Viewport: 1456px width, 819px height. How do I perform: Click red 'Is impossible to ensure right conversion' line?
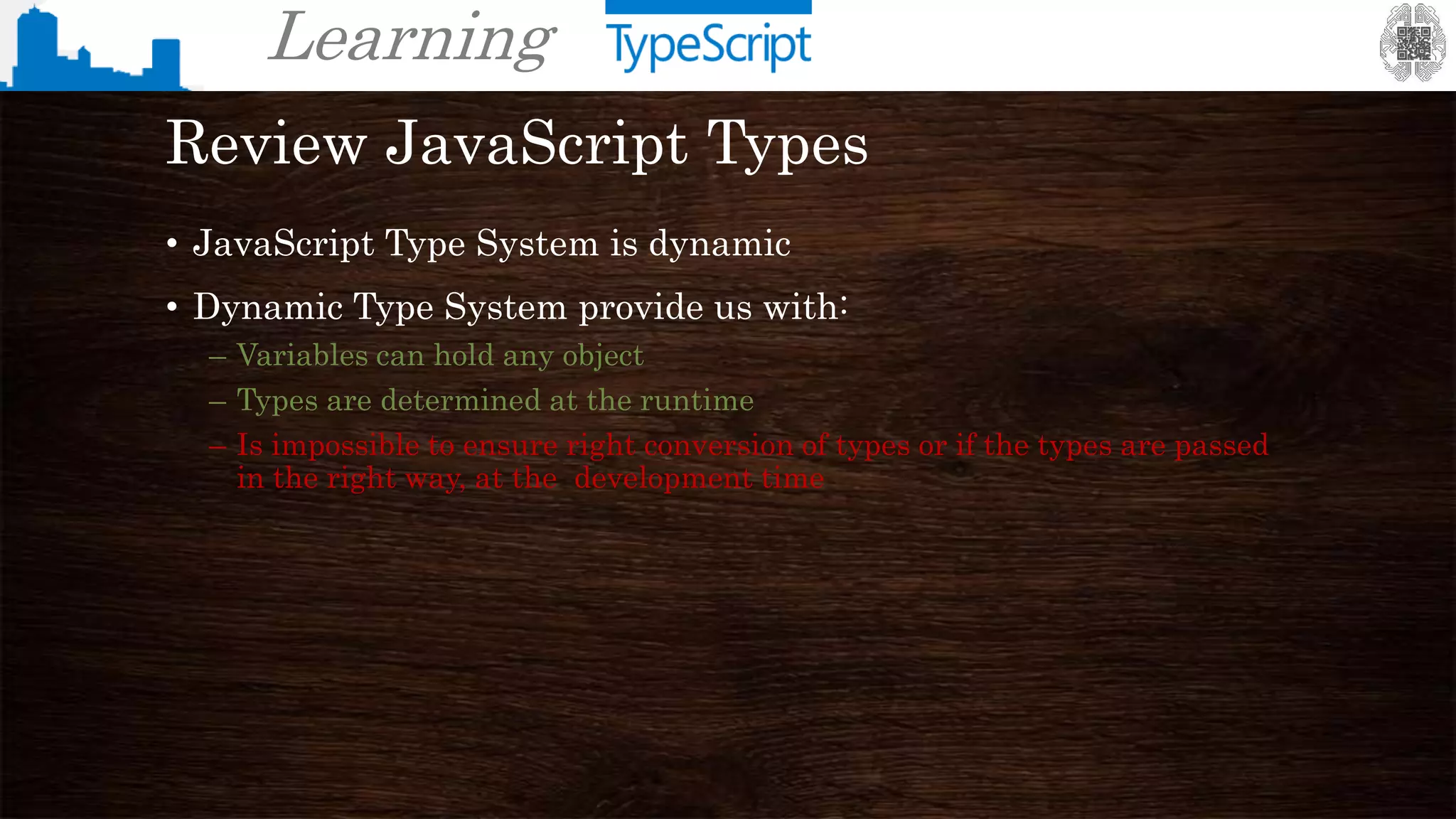pyautogui.click(x=752, y=445)
